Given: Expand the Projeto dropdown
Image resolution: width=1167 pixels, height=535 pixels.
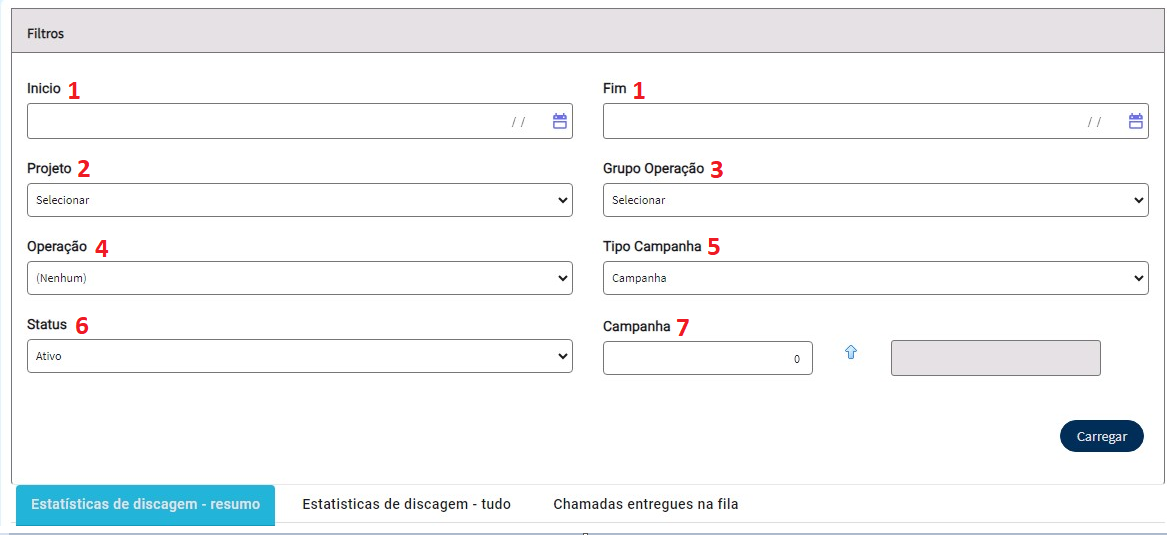Looking at the screenshot, I should tap(300, 200).
